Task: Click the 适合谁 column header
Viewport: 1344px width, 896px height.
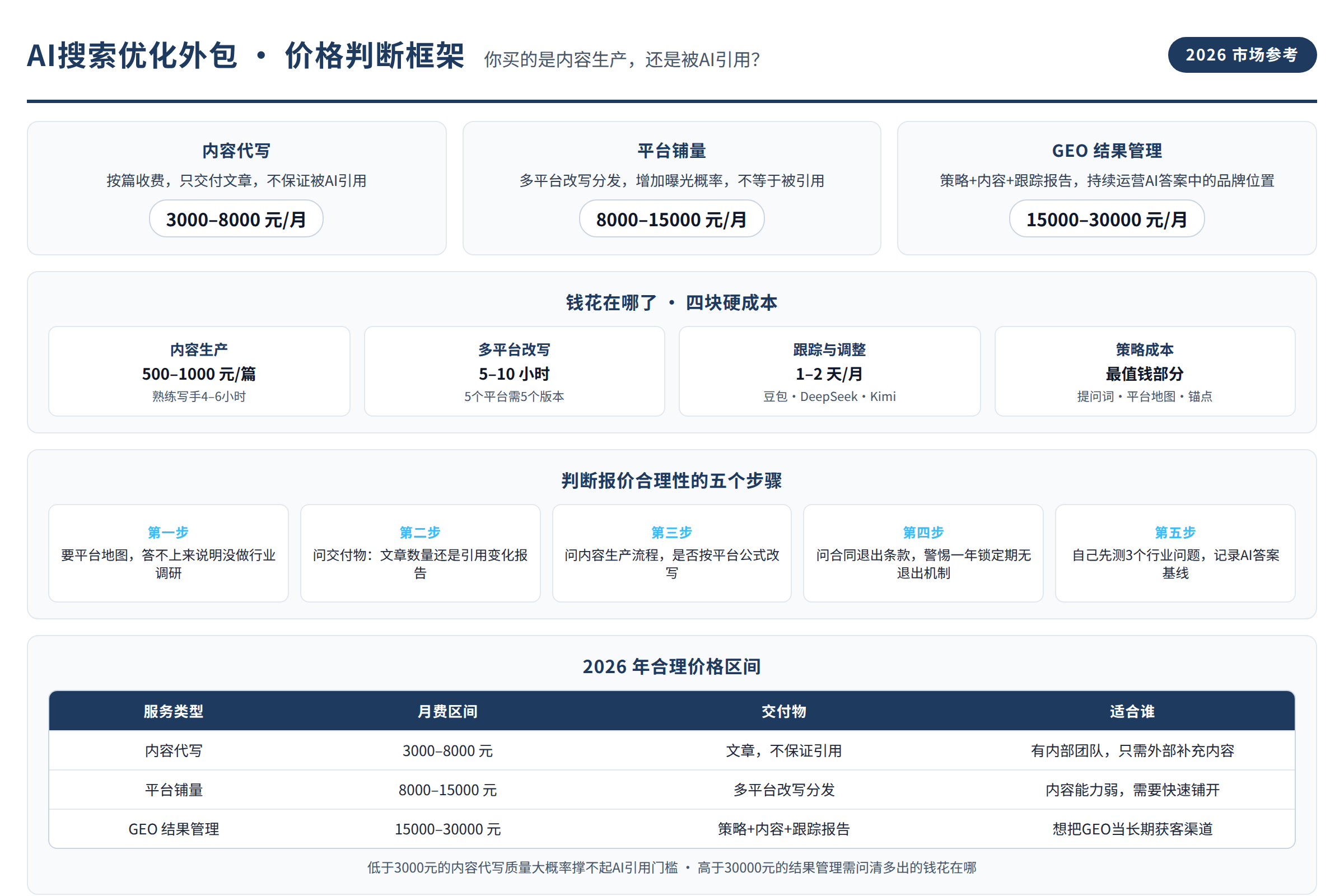Action: (1132, 711)
